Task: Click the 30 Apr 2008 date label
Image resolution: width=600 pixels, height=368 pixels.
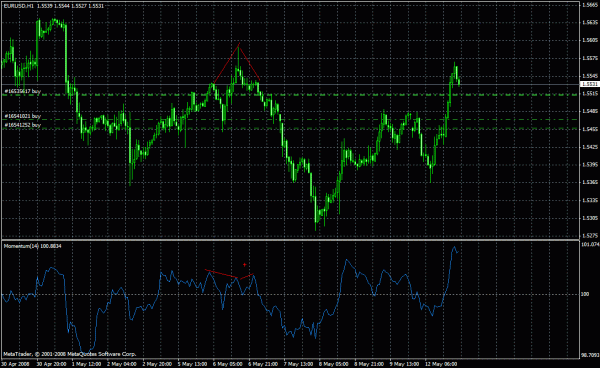Action: 16,364
